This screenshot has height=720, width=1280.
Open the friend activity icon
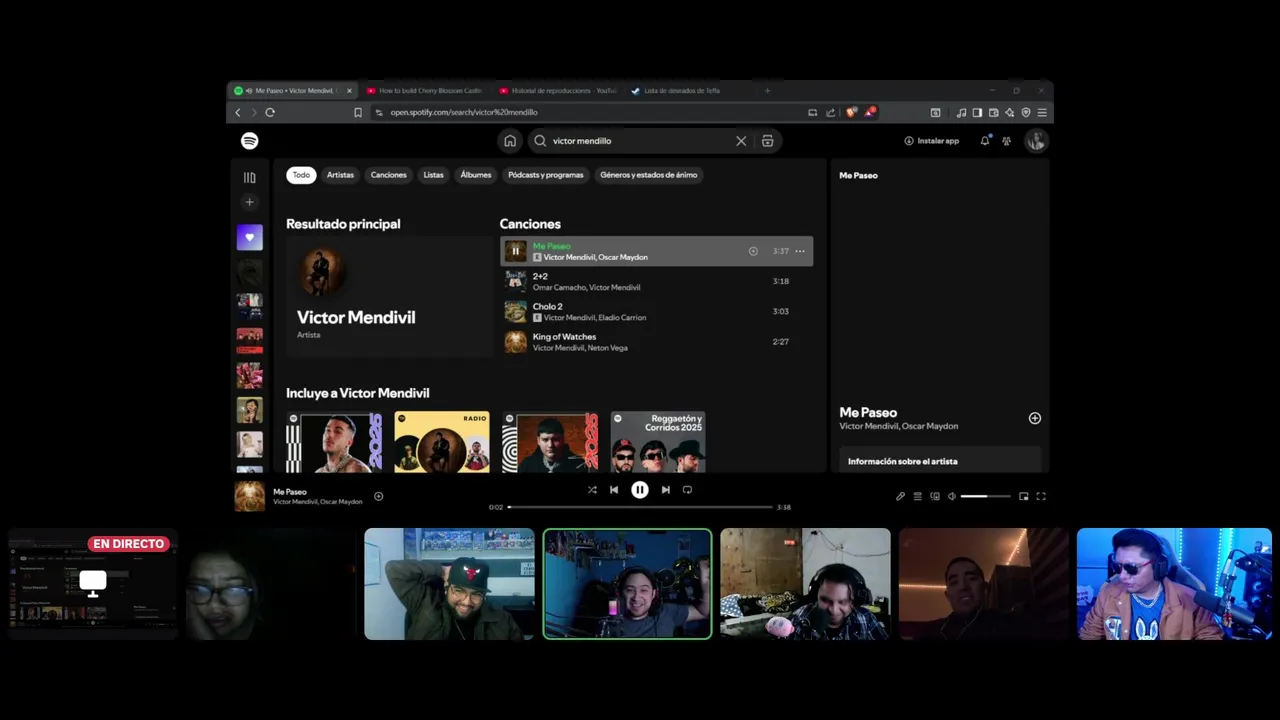[1006, 141]
